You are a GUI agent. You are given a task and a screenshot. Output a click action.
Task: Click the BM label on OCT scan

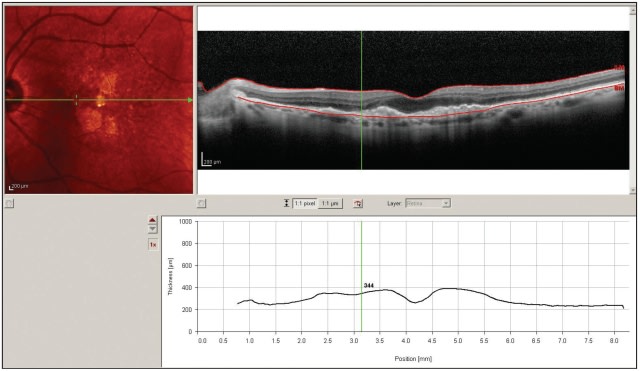[619, 88]
